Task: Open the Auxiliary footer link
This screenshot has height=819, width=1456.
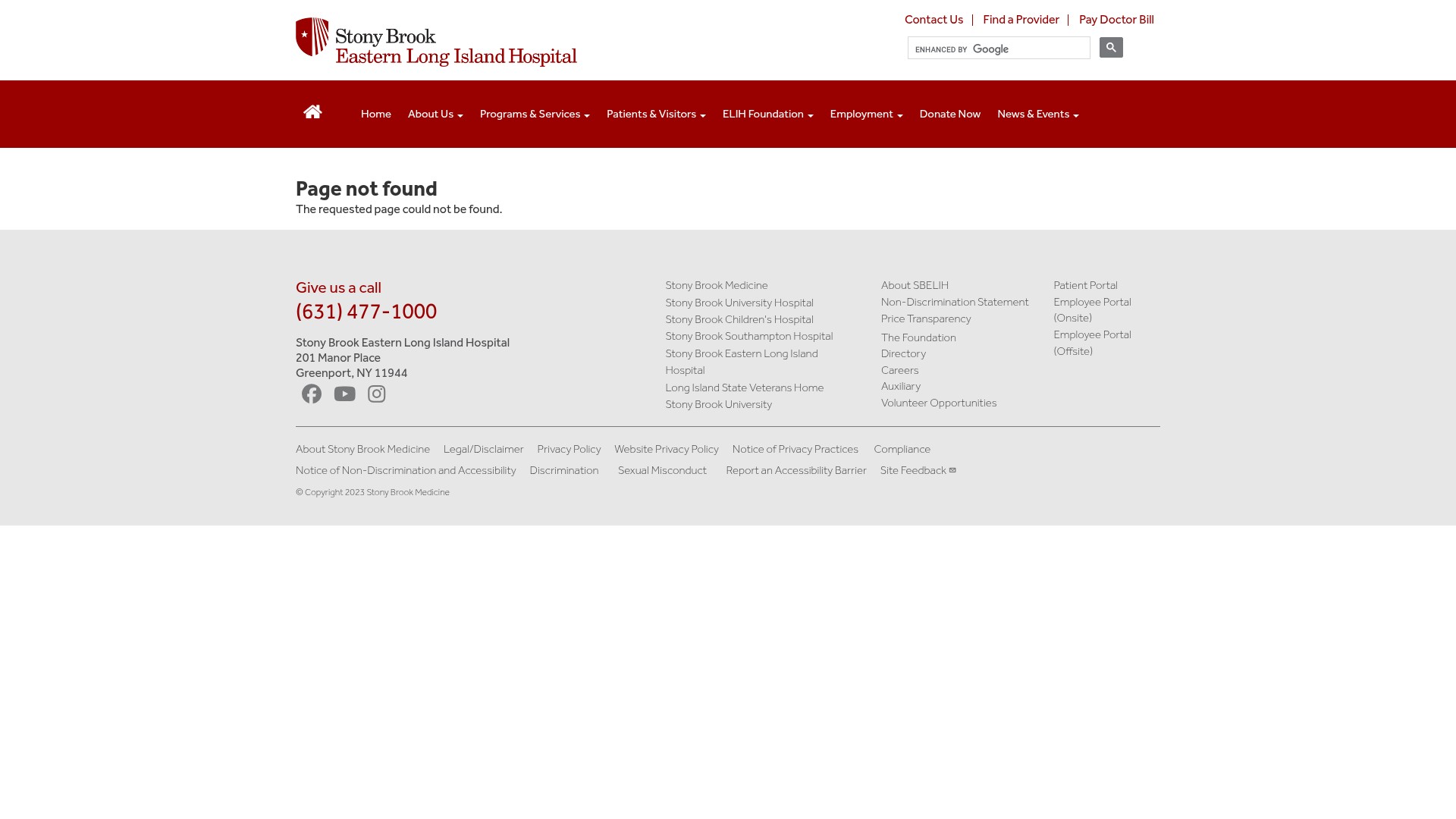Action: point(901,386)
